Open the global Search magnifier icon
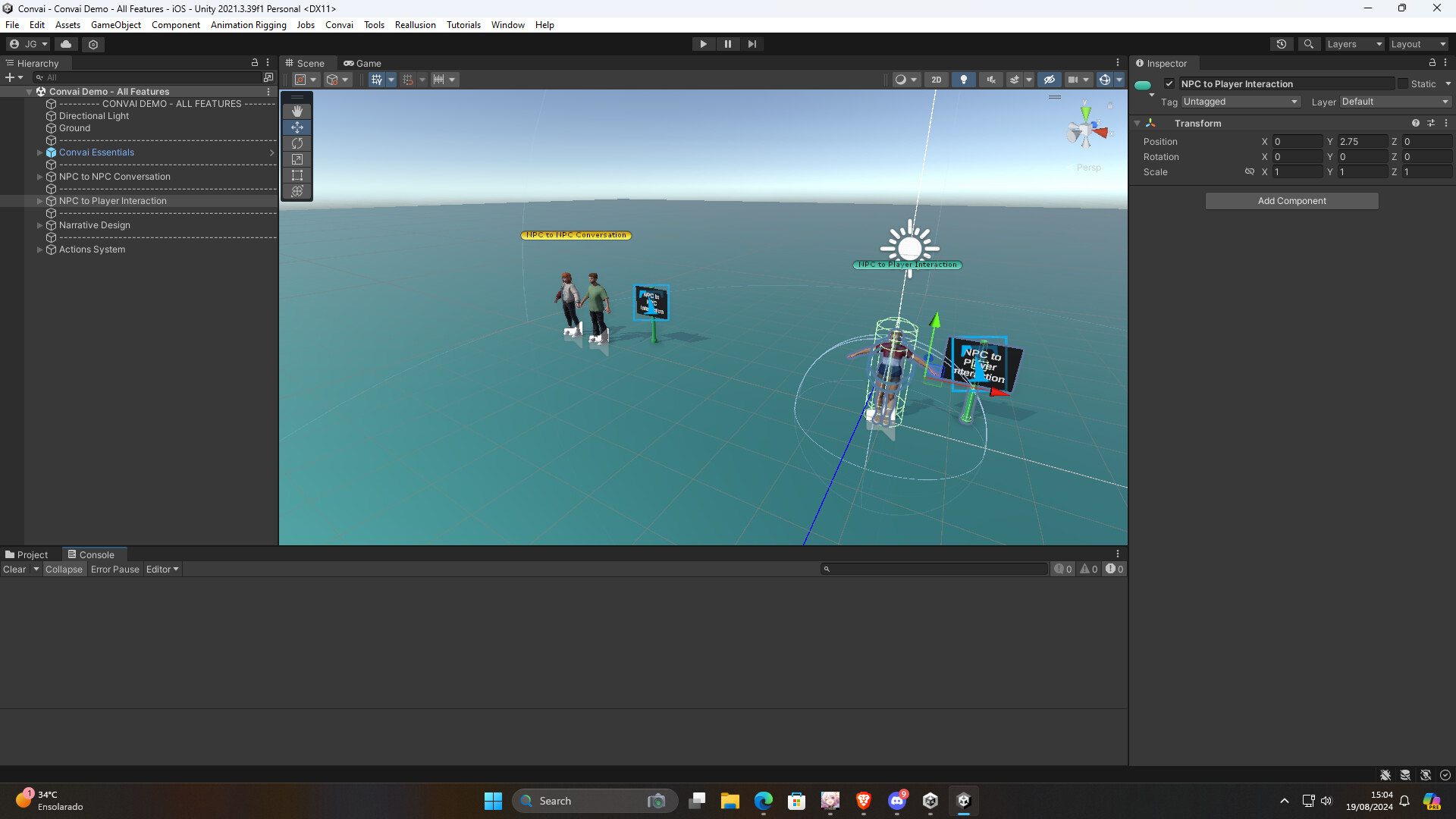 point(1308,44)
